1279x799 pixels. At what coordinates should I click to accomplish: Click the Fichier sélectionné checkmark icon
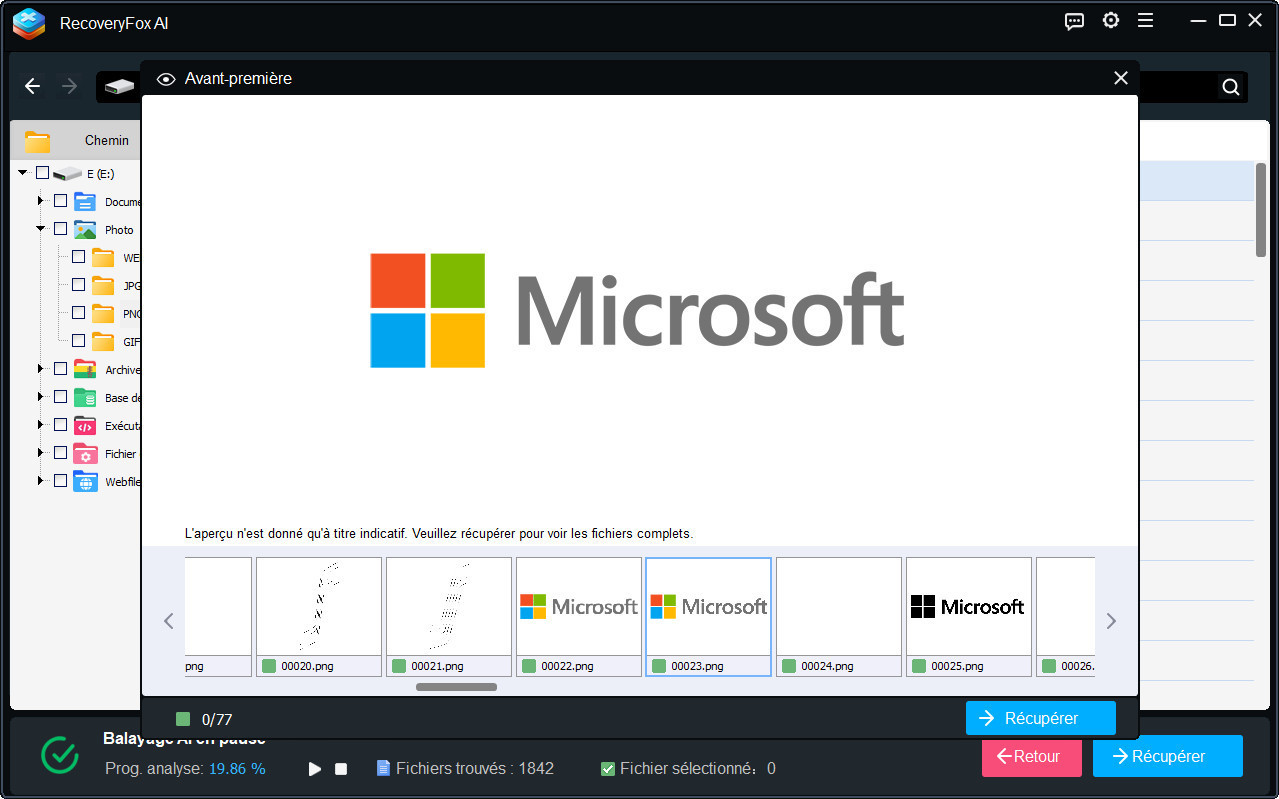coord(608,769)
